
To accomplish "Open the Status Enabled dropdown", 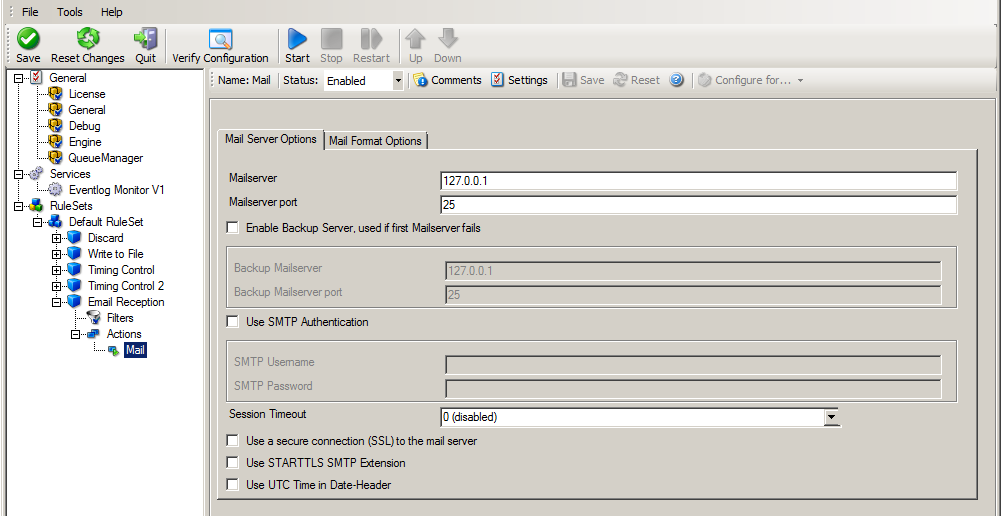I will (397, 81).
